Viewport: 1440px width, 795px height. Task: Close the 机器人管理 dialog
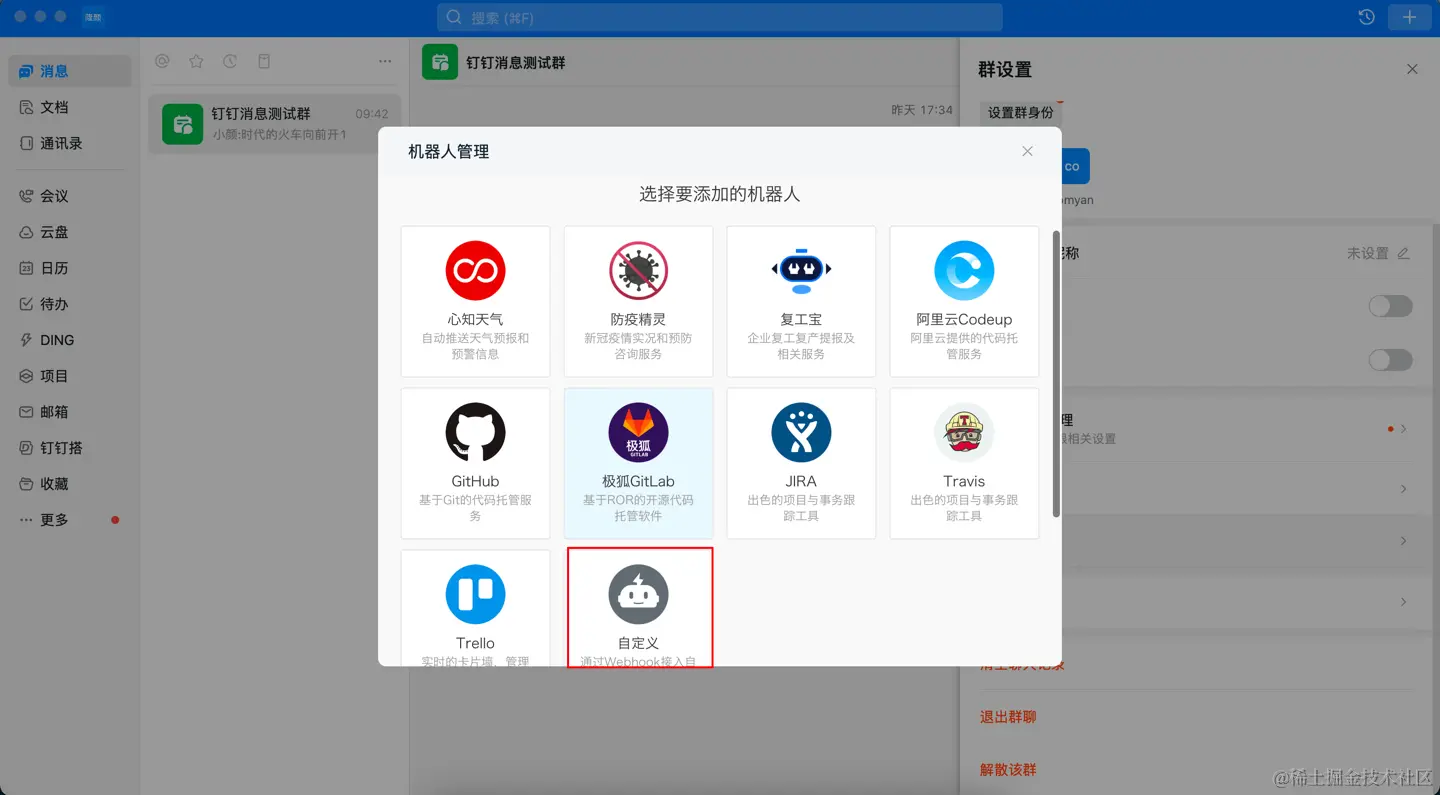point(1027,151)
